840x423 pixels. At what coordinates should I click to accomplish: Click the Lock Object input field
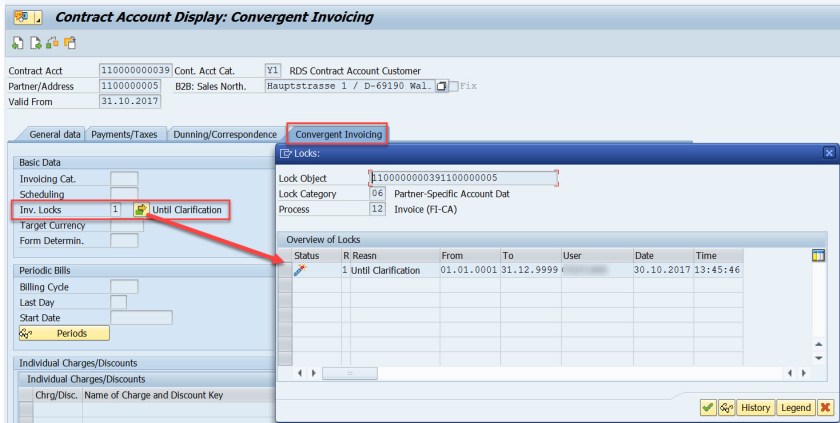click(463, 178)
